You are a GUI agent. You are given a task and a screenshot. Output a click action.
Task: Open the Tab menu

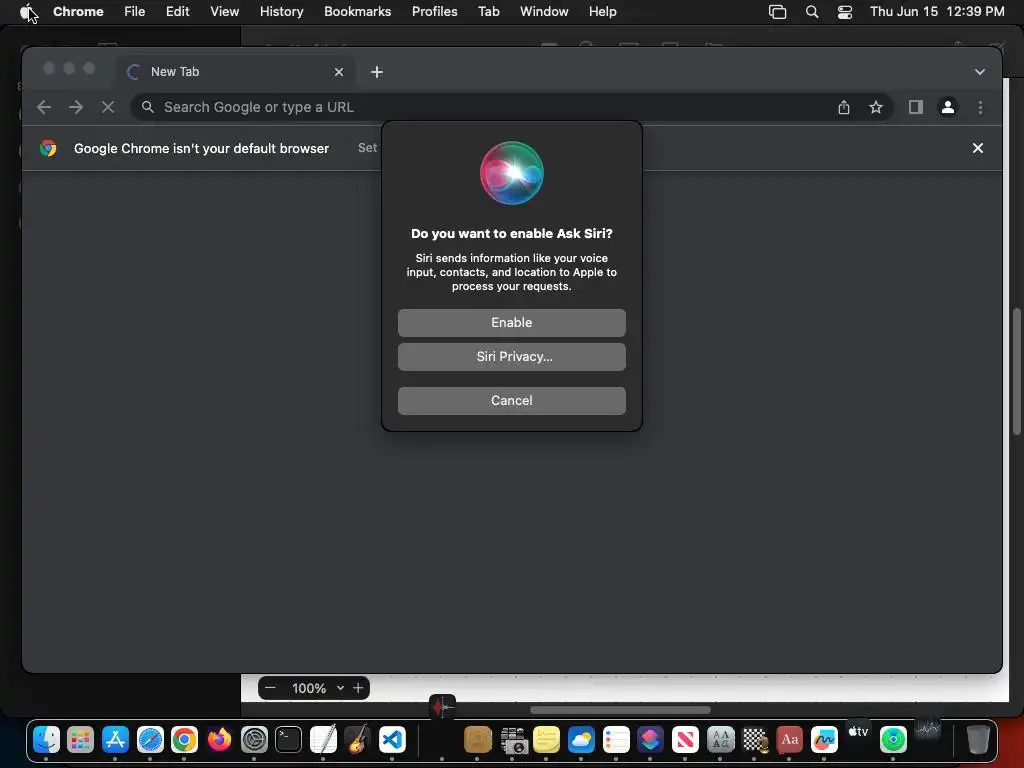click(488, 12)
